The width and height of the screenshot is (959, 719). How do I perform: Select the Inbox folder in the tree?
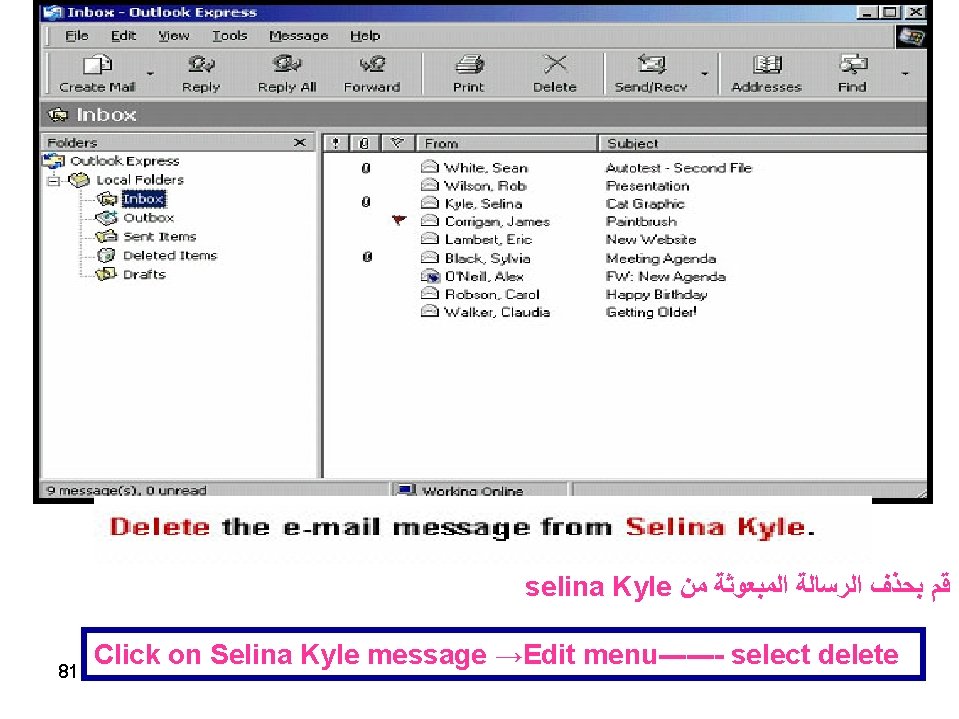143,199
